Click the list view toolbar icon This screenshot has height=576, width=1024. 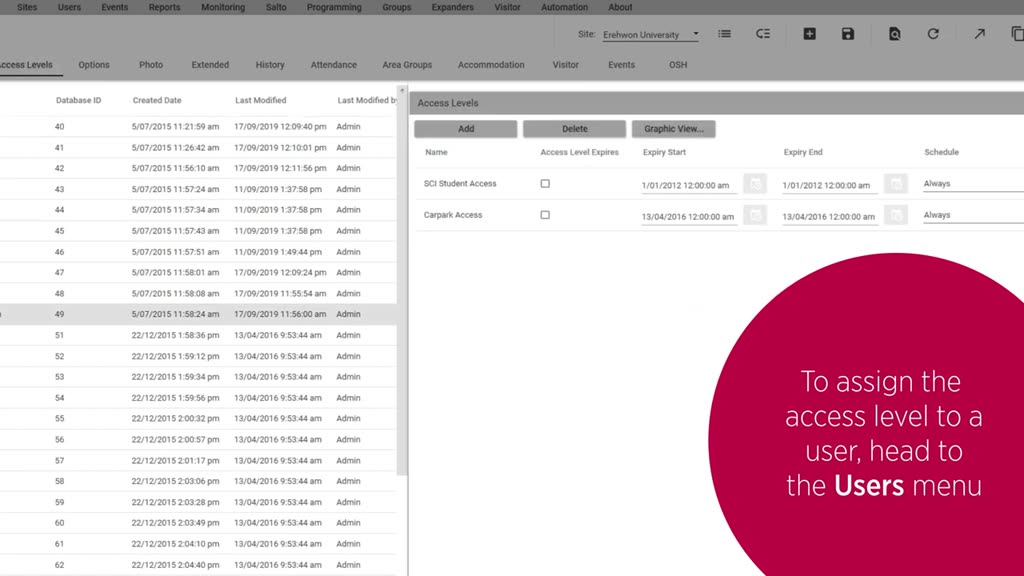click(x=724, y=33)
